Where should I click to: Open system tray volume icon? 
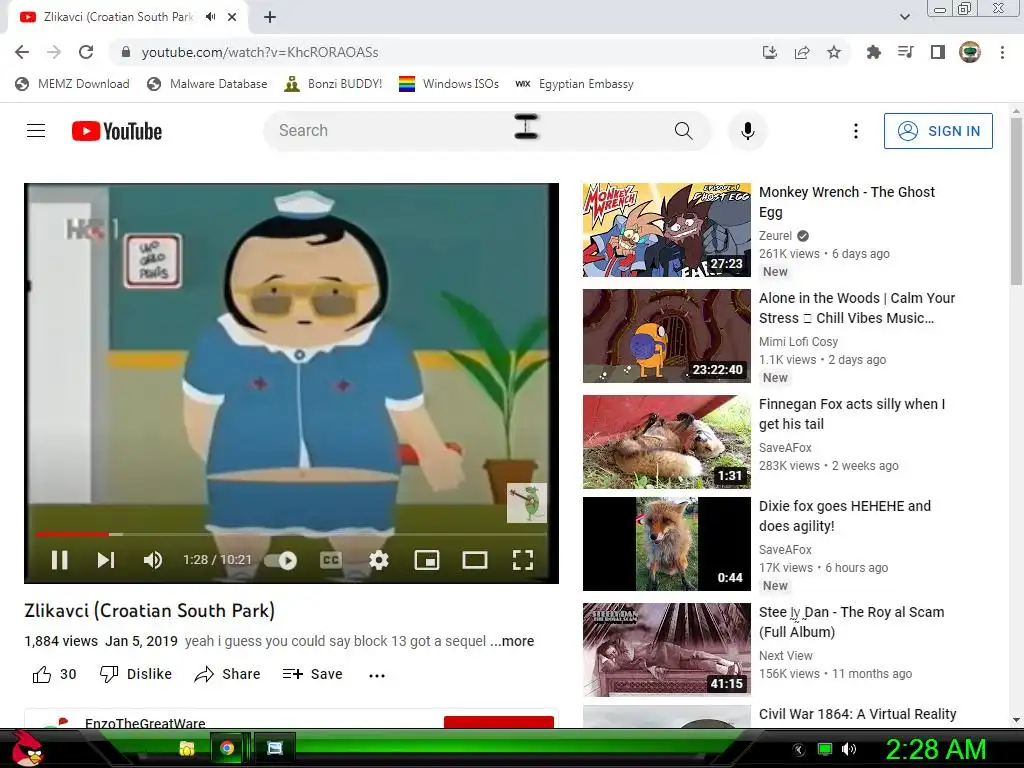848,749
